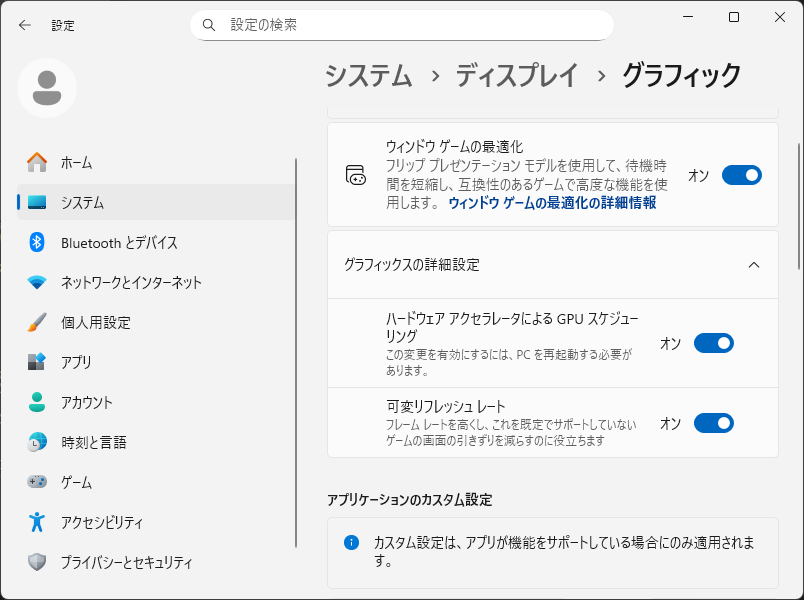Screen dimensions: 804x600
Task: Open ウィンドウ ゲームの最適化の詳細情報 link
Action: tap(552, 202)
